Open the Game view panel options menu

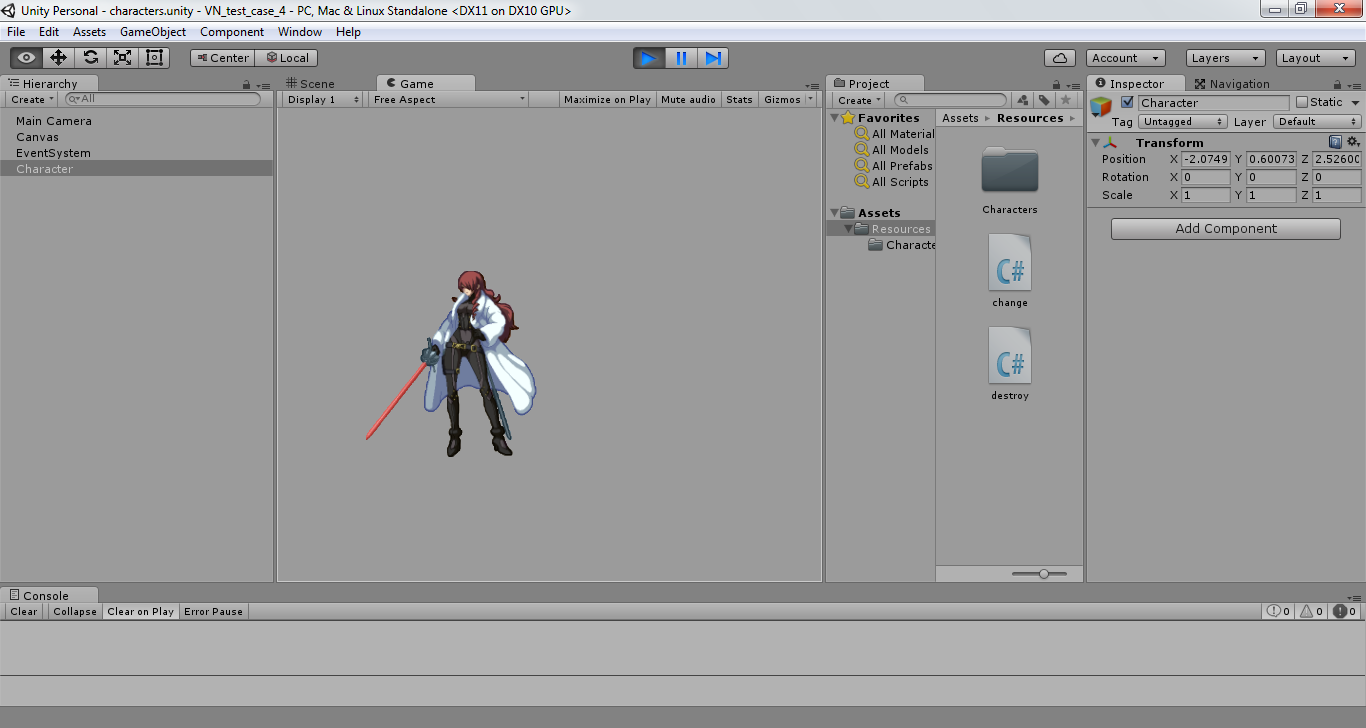click(814, 86)
